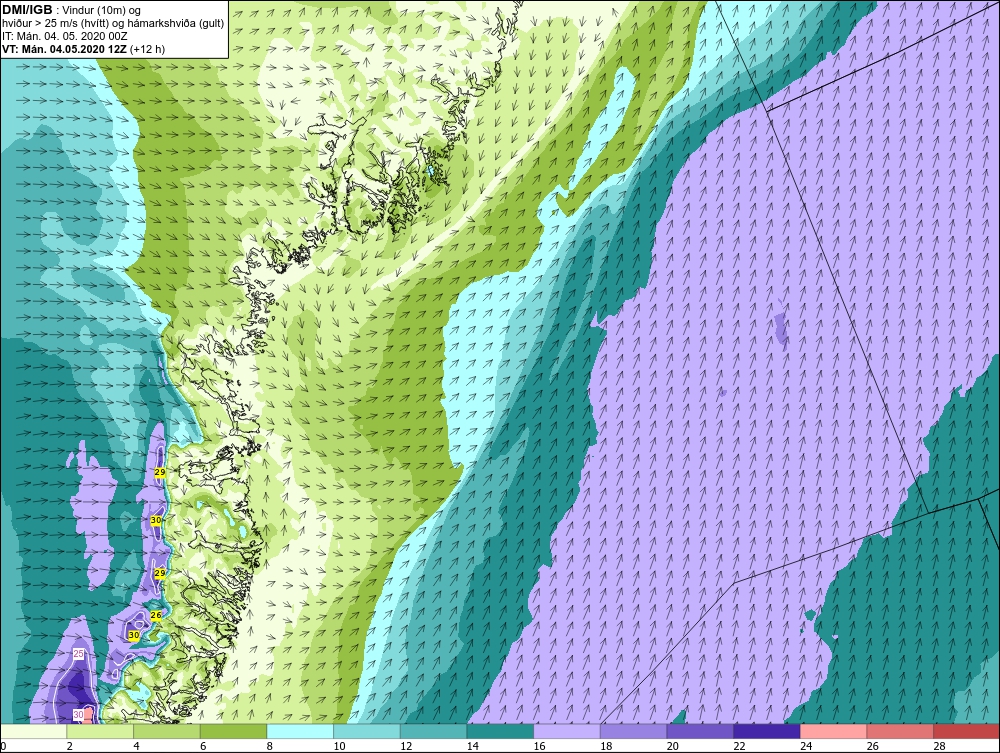The image size is (1000, 753).
Task: Click the "VT: Mán. 04.05.2020 12Z (+12 h)" line
Action: [84, 49]
